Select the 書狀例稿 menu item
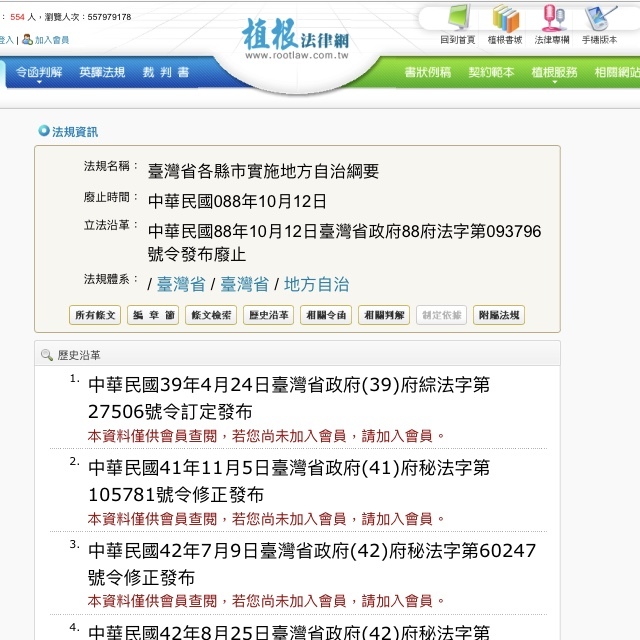 point(427,73)
